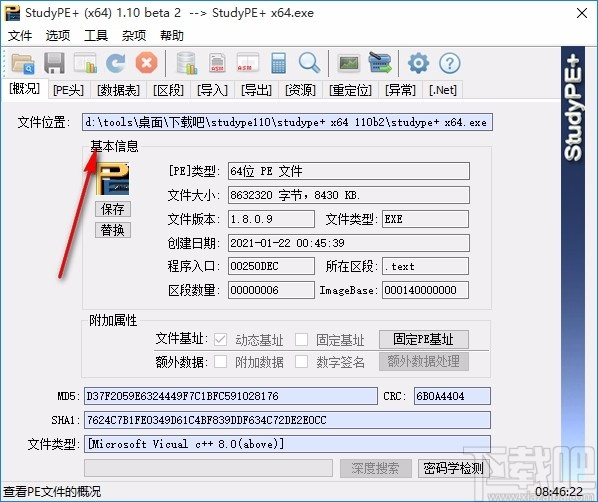This screenshot has width=598, height=502.
Task: Click the CRC field 6B0A4404
Action: [x=452, y=396]
